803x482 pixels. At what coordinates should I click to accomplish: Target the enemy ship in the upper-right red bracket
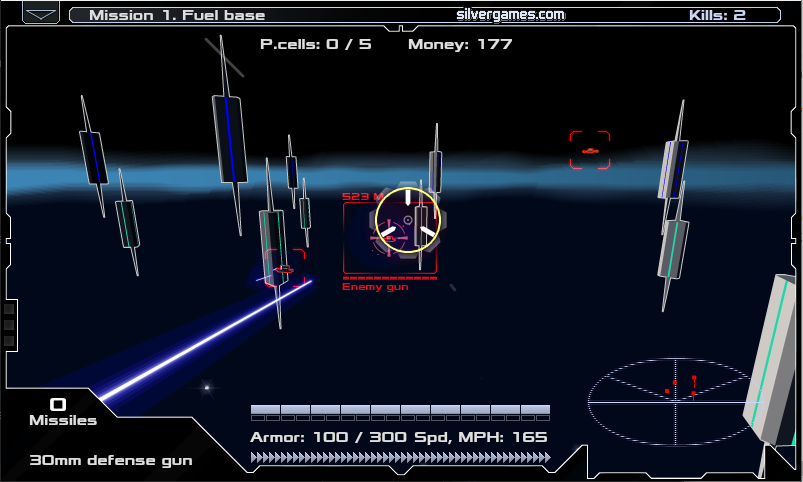(590, 150)
